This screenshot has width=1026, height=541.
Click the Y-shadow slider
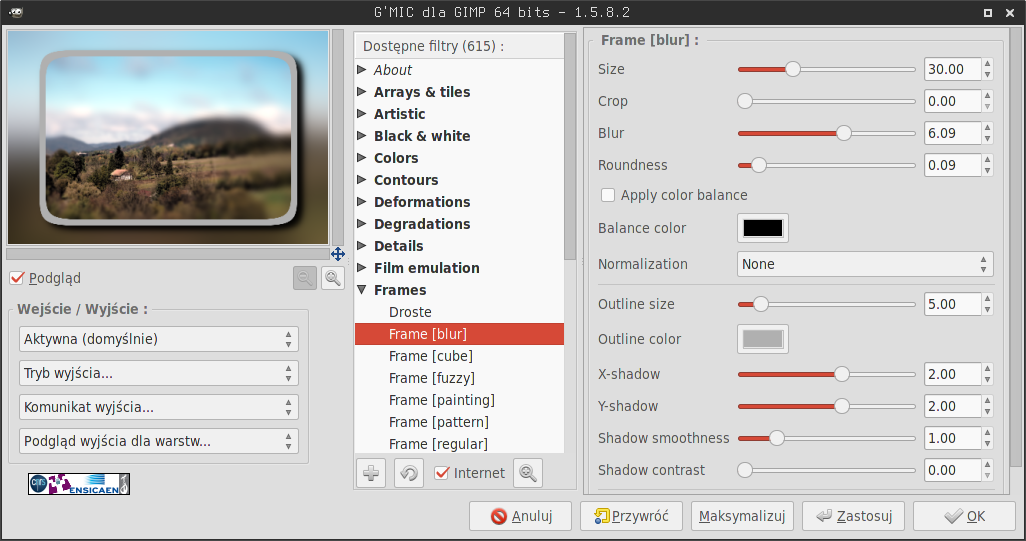tap(826, 406)
